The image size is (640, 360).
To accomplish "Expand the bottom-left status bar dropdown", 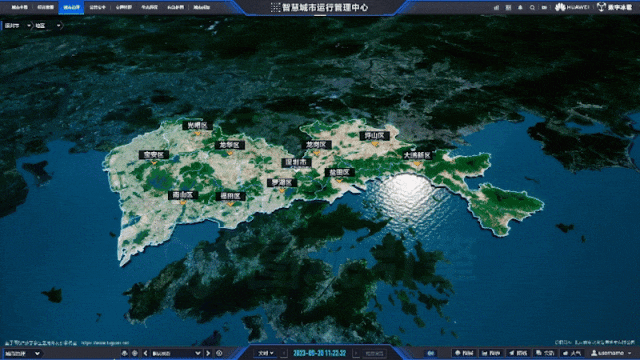I will (x=22, y=353).
